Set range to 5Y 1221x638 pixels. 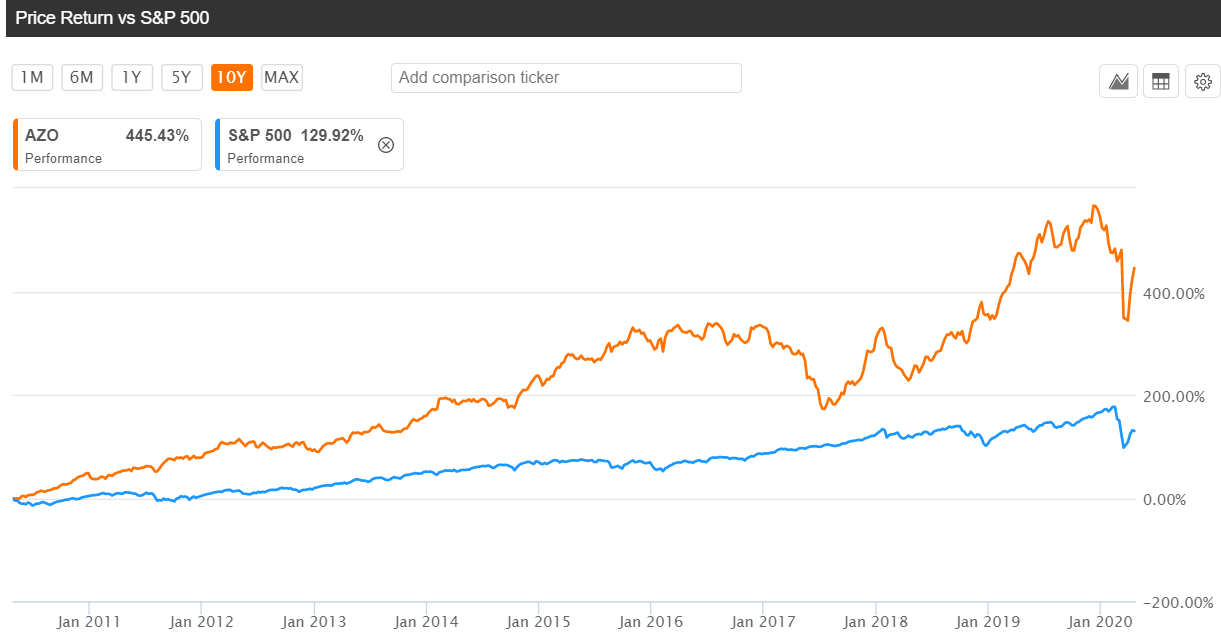182,77
